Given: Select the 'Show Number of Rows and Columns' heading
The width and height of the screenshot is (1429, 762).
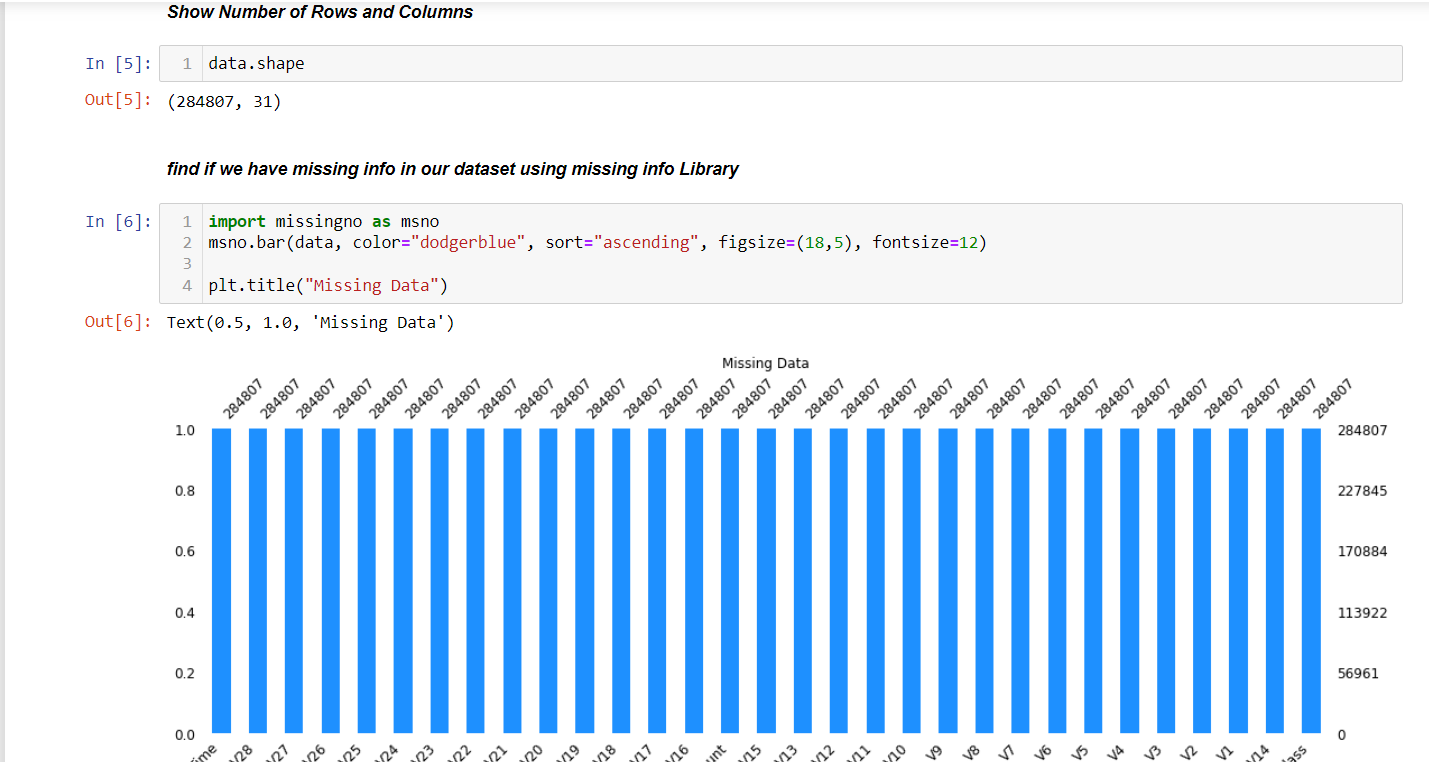Looking at the screenshot, I should (x=320, y=12).
